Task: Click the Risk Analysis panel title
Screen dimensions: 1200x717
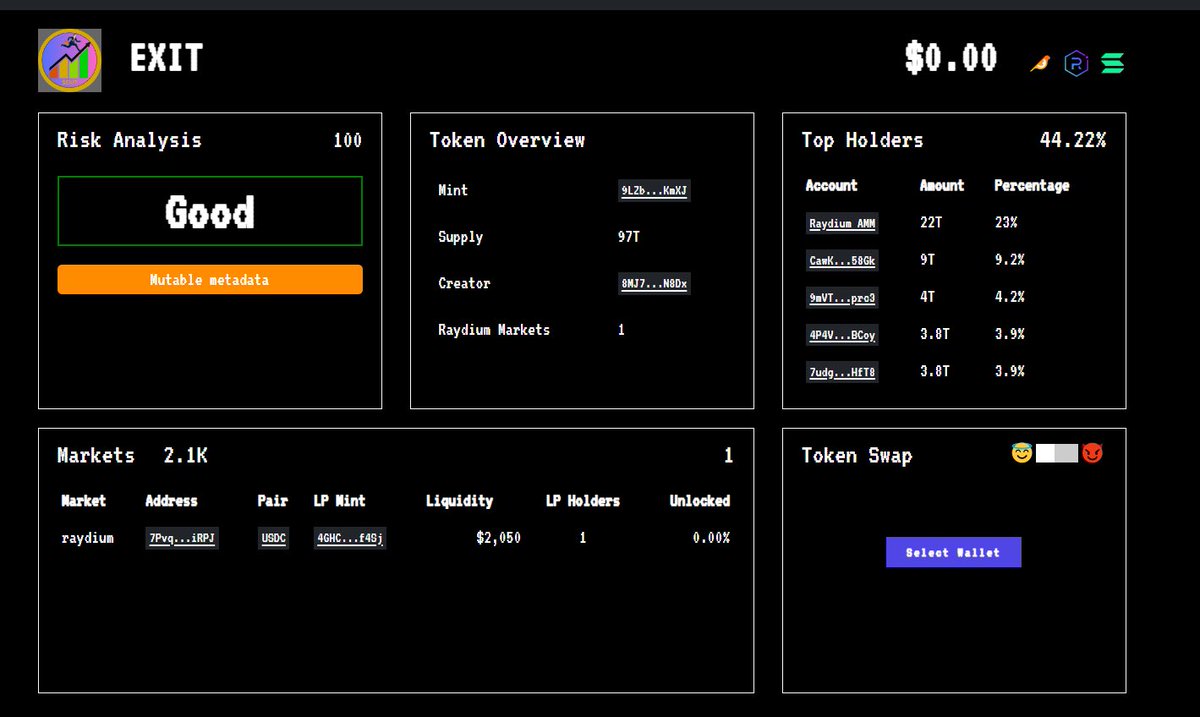Action: pyautogui.click(x=129, y=141)
